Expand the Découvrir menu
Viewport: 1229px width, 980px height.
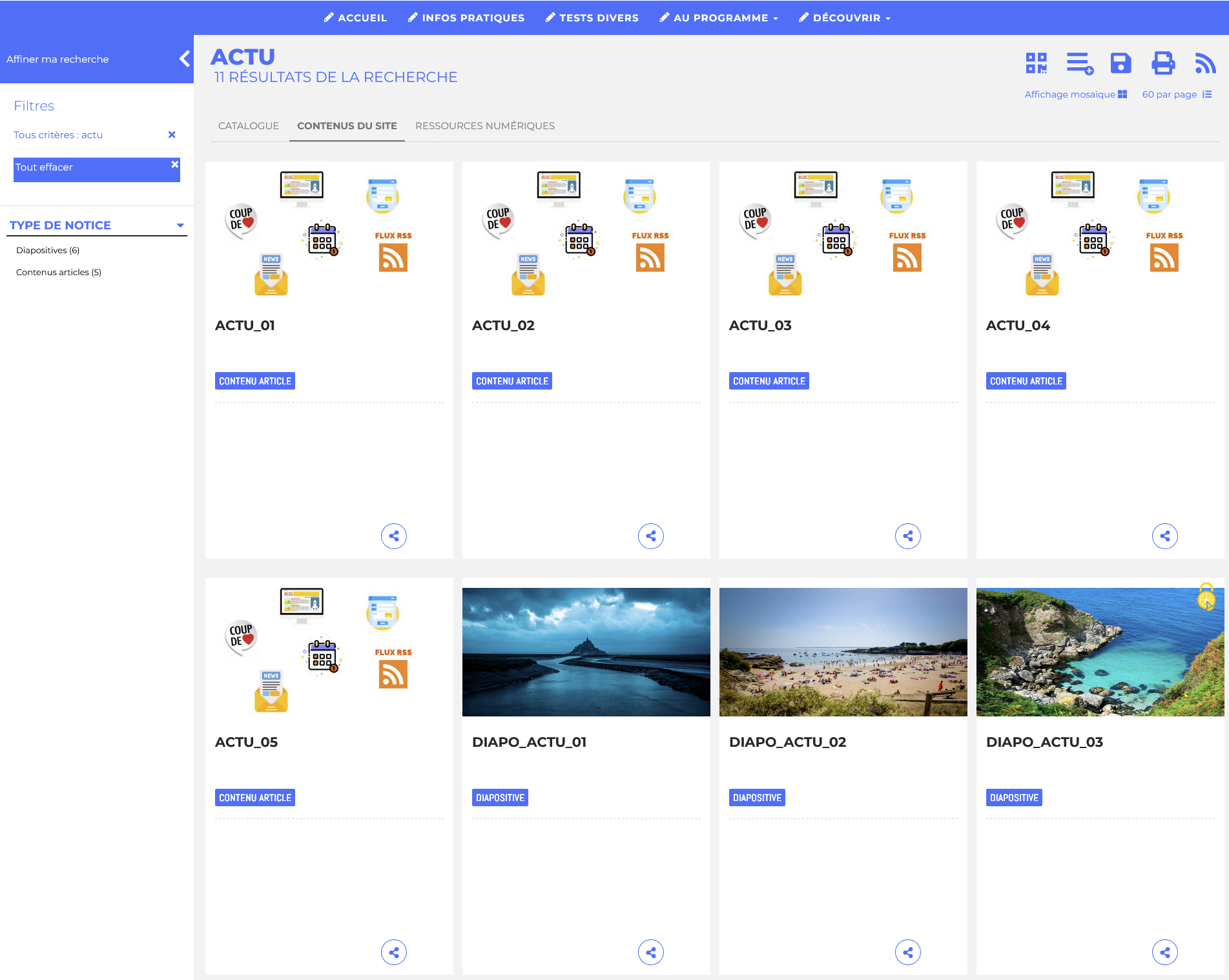845,18
